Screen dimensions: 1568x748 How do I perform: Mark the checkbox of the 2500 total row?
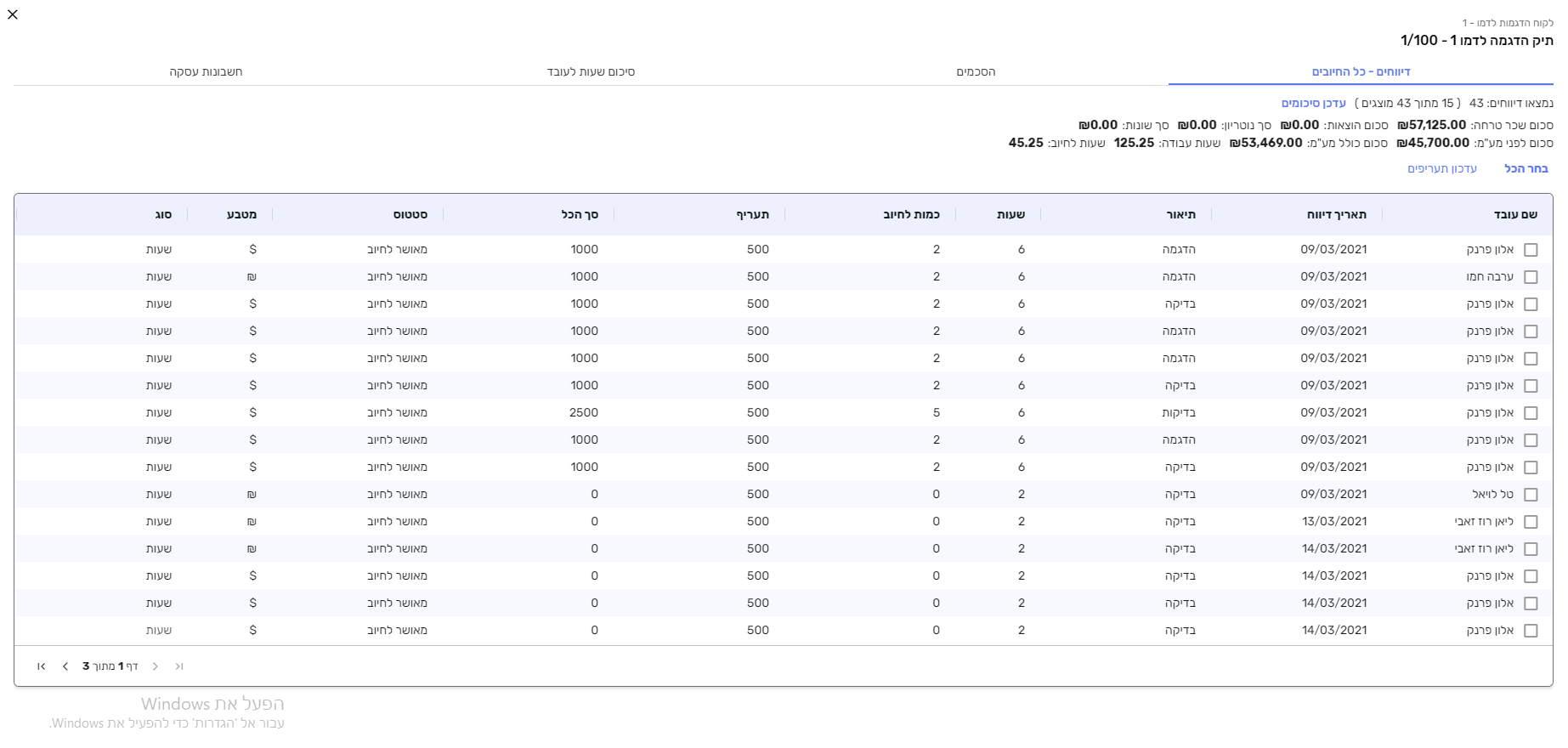1531,413
